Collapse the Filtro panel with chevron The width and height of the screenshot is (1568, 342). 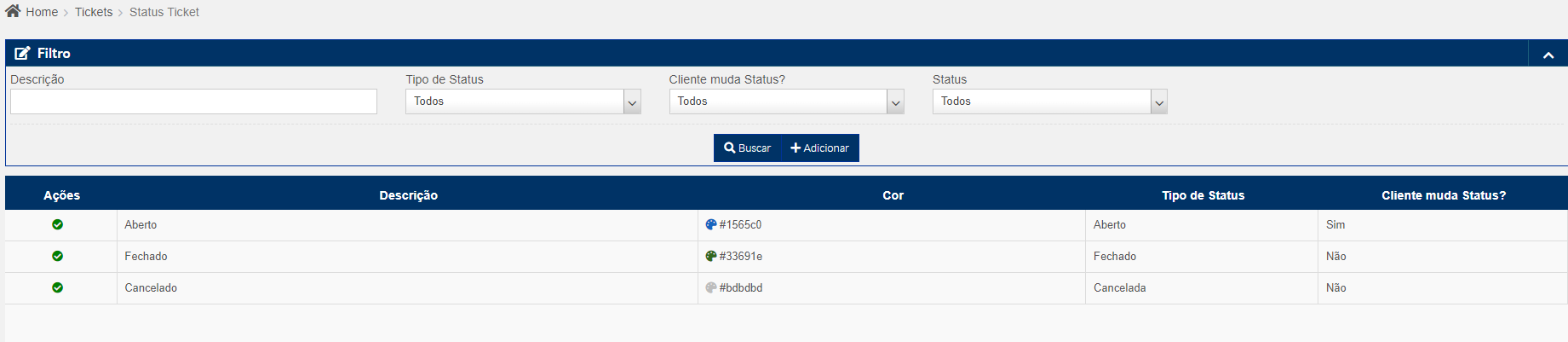click(x=1548, y=55)
